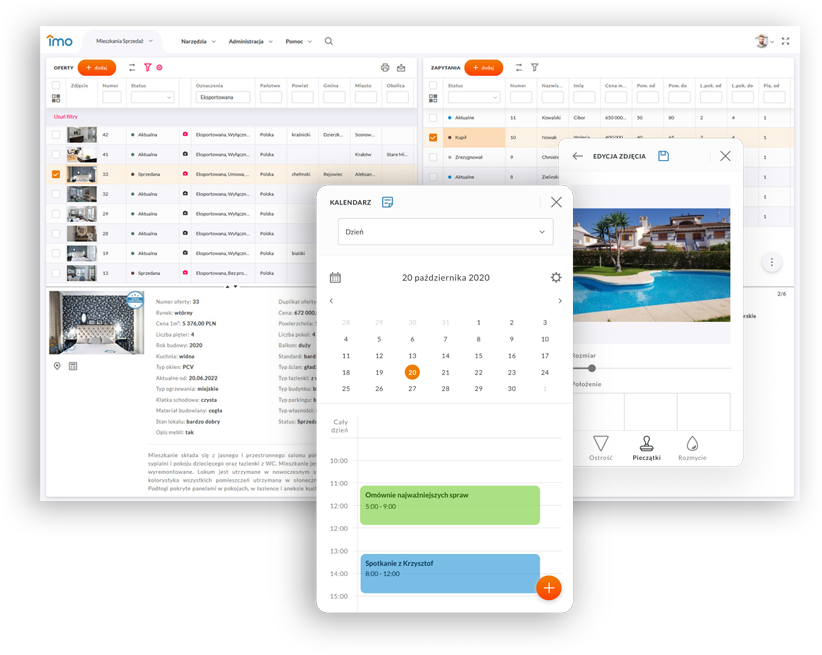Open the Administracja menu

250,42
